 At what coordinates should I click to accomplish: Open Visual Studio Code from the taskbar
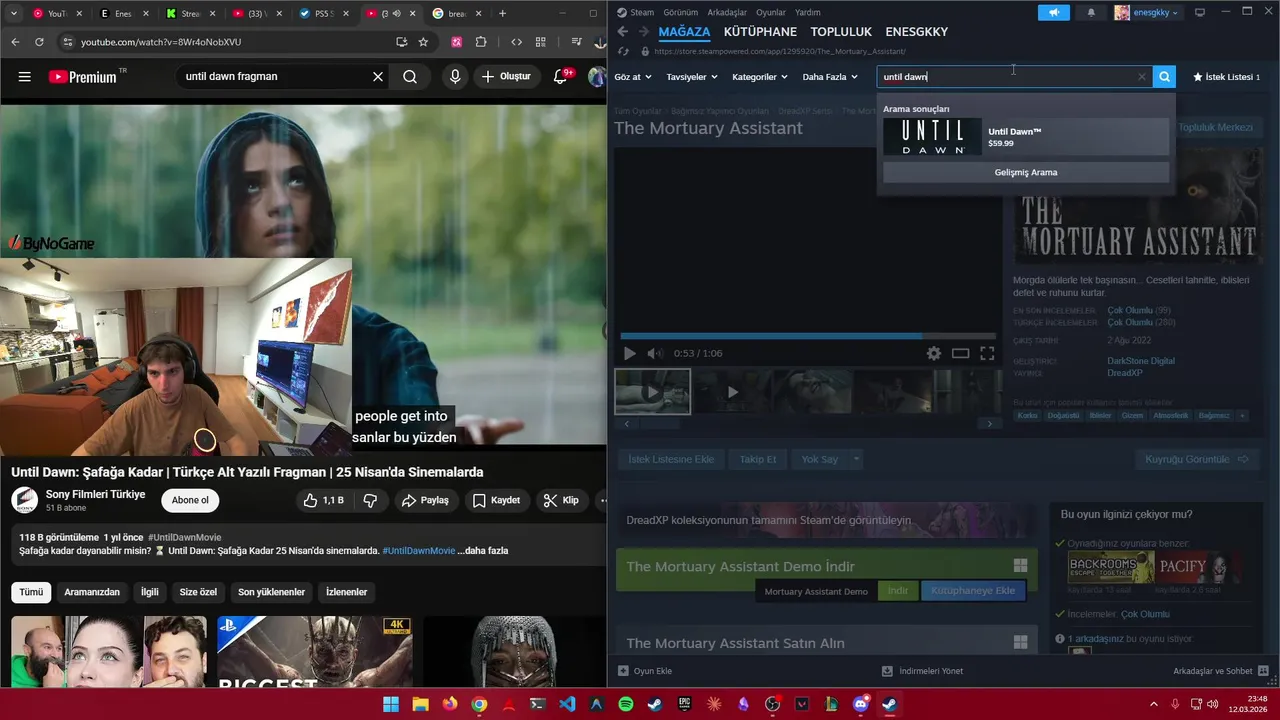point(567,704)
